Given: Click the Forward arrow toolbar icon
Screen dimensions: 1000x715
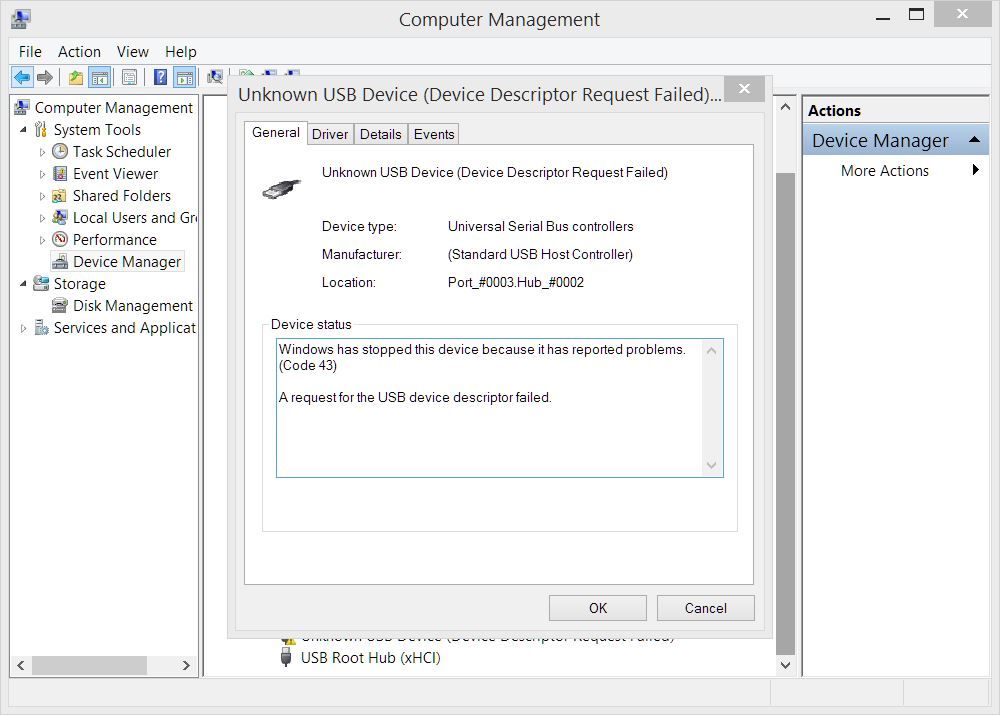Looking at the screenshot, I should (45, 78).
